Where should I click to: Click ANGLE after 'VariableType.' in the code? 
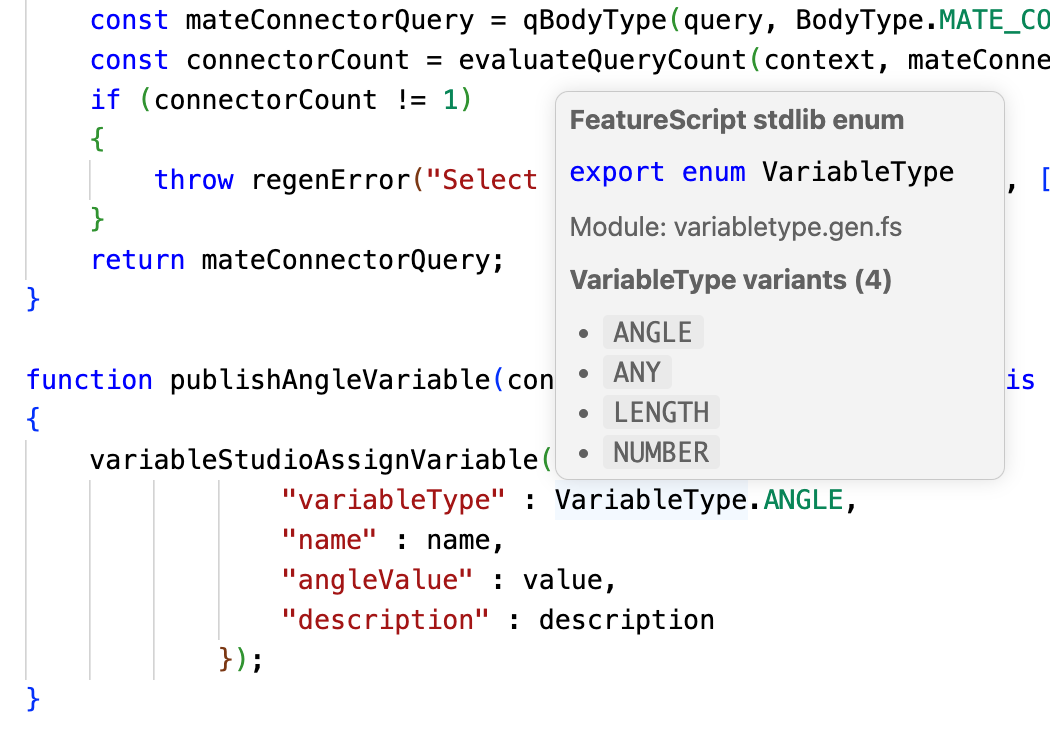click(803, 500)
